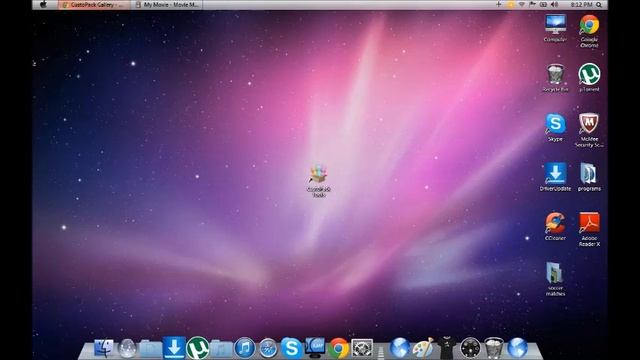
Task: Click the plus icon in menu bar
Action: click(x=498, y=4)
